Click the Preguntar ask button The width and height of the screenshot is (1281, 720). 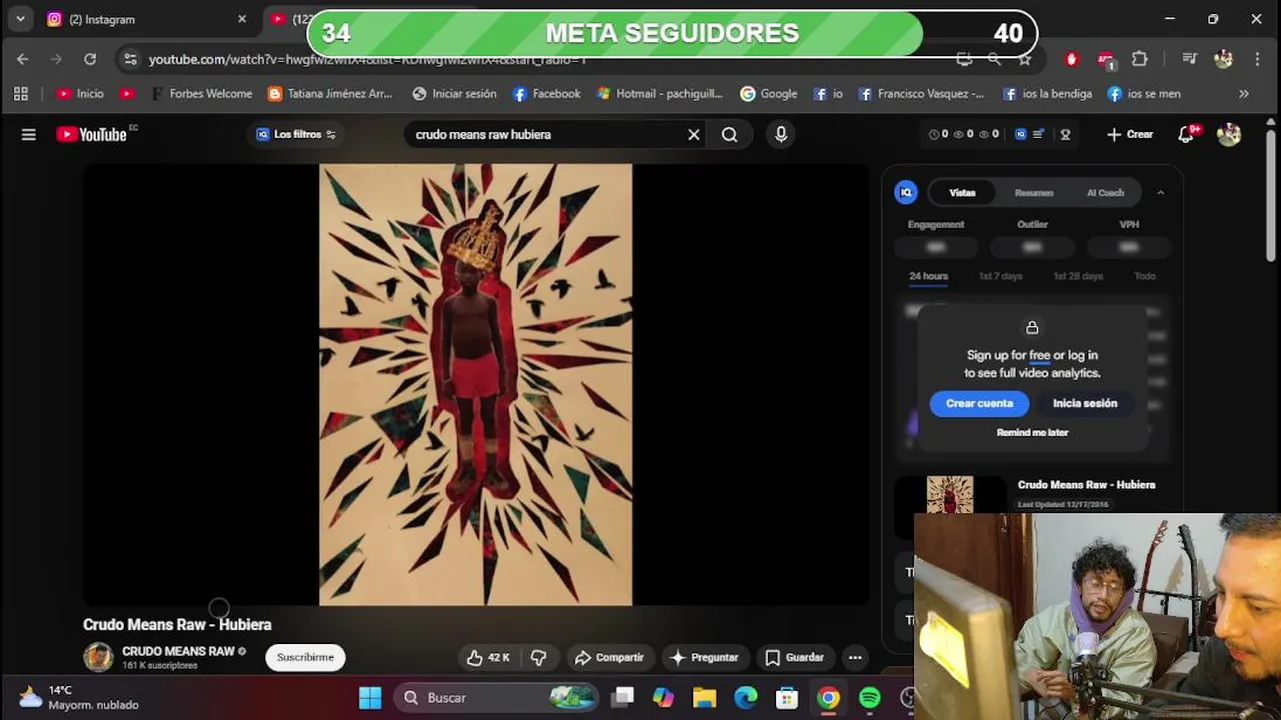[705, 657]
